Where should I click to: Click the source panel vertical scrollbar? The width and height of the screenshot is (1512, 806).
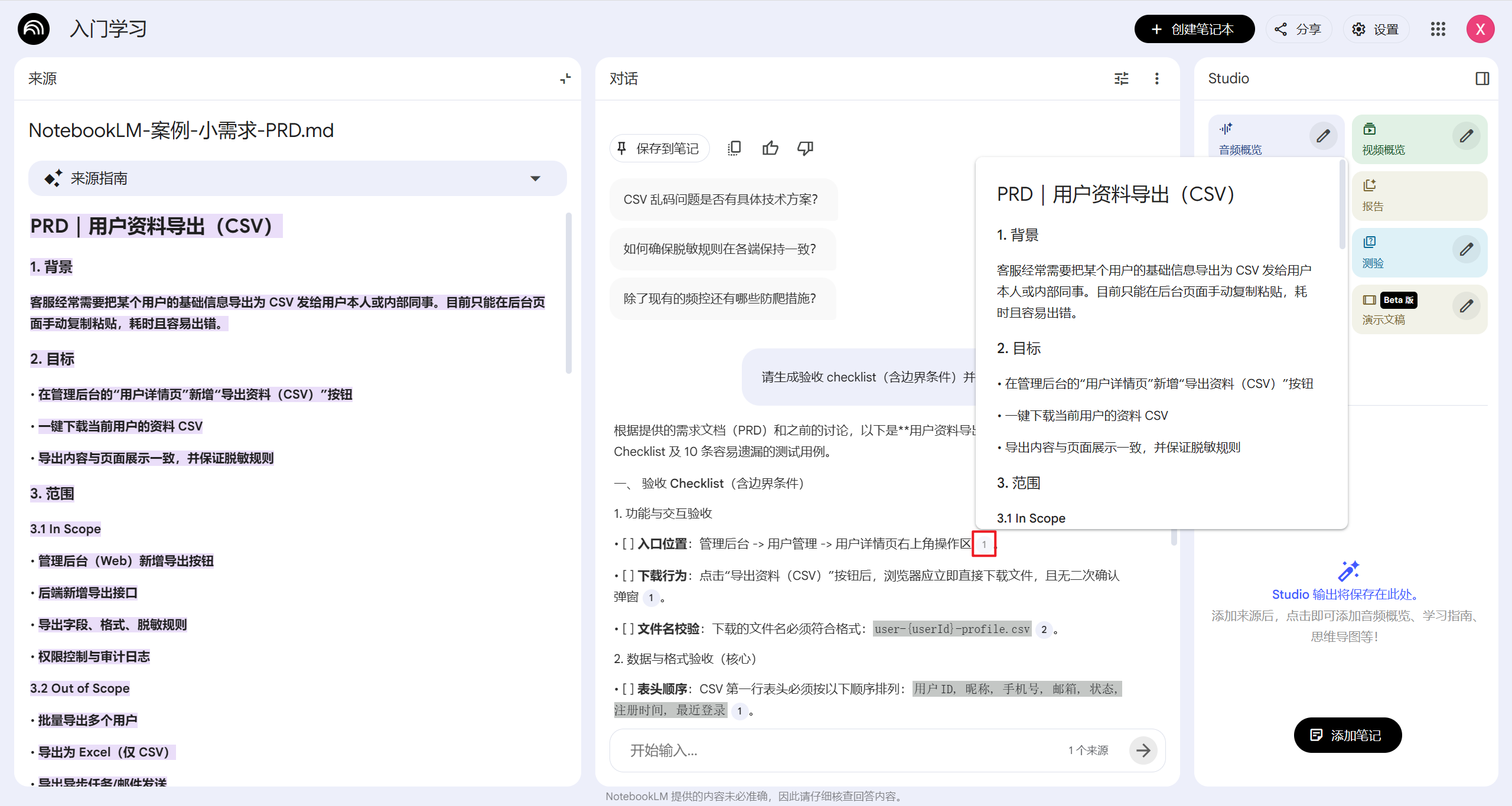(x=569, y=293)
